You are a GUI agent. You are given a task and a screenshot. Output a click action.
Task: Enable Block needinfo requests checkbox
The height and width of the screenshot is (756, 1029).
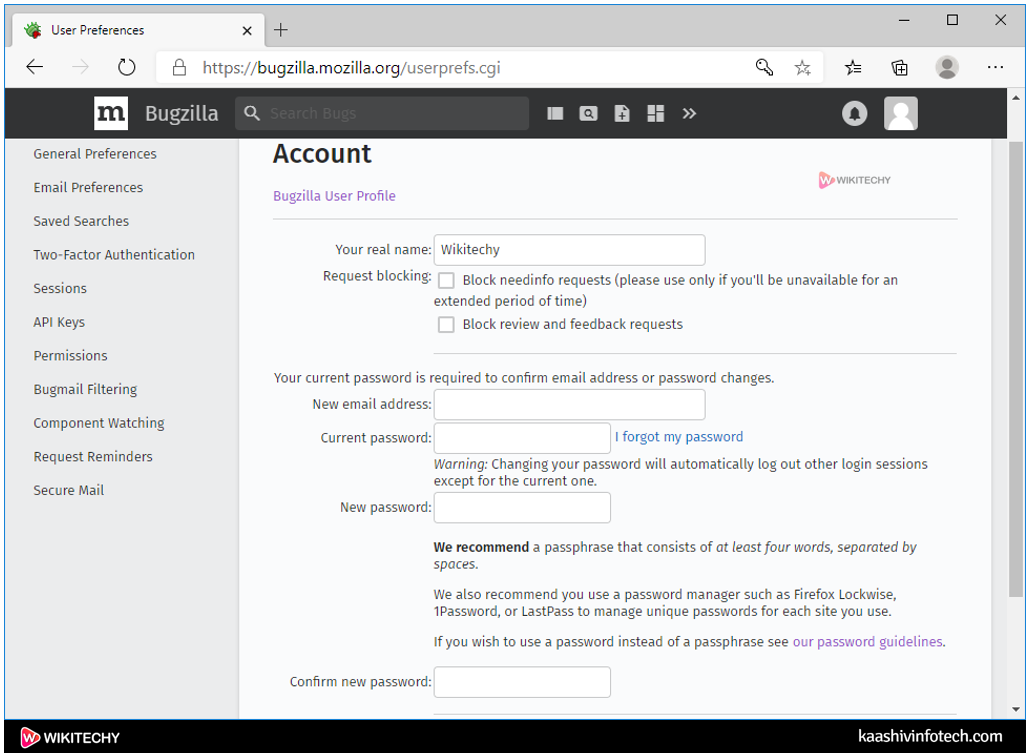(446, 281)
